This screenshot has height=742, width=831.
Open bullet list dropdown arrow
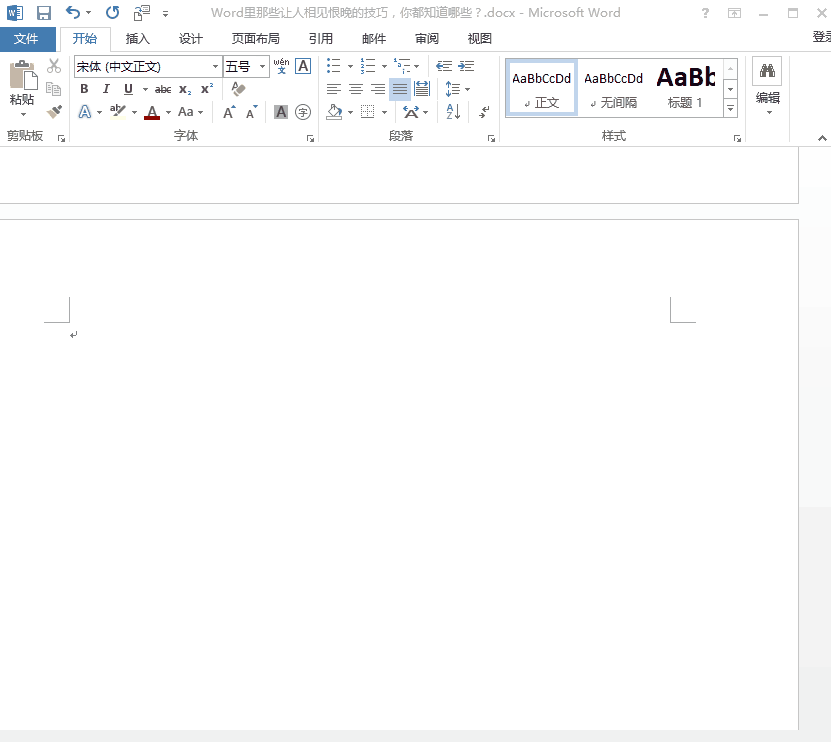pos(350,67)
